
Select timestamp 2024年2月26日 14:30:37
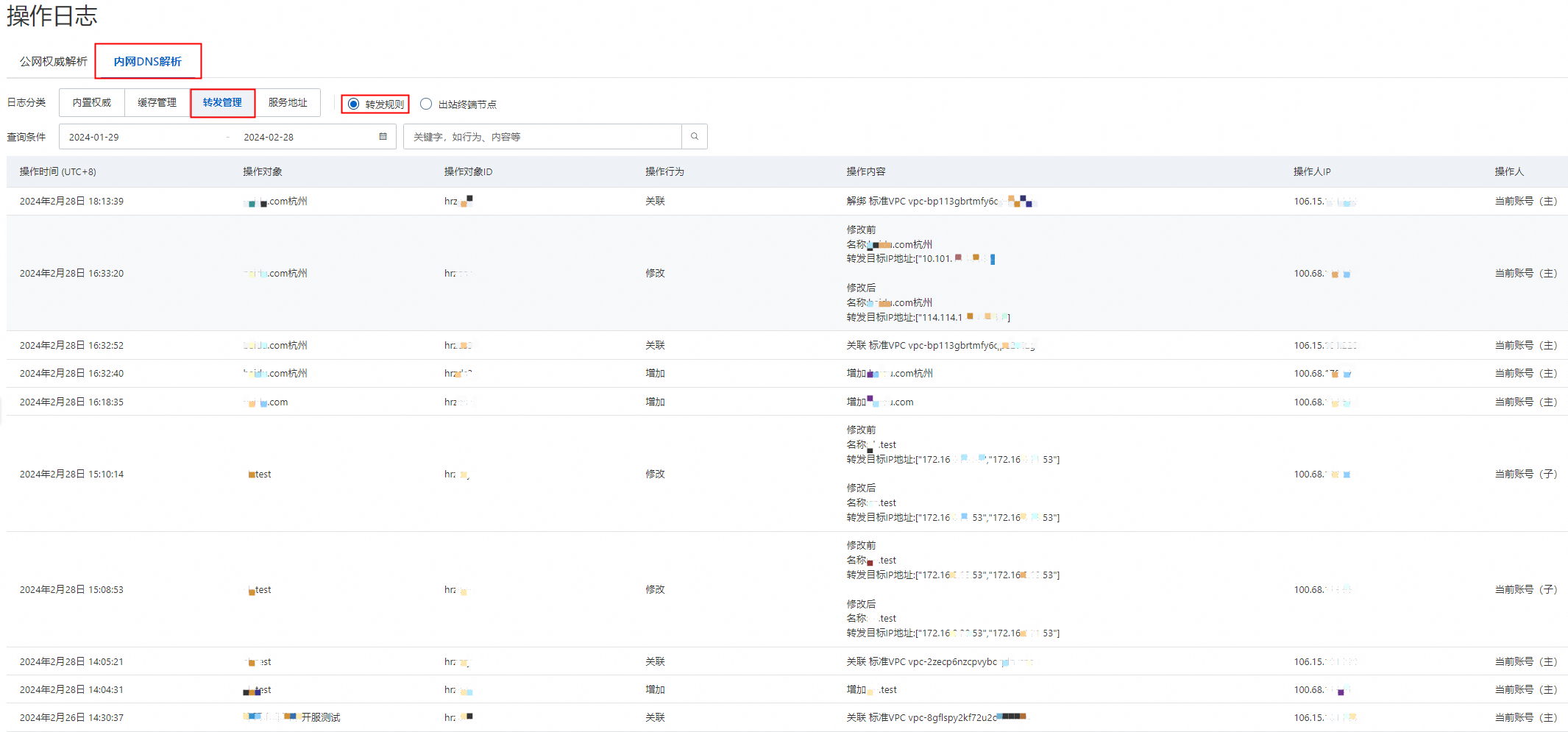[x=71, y=718]
